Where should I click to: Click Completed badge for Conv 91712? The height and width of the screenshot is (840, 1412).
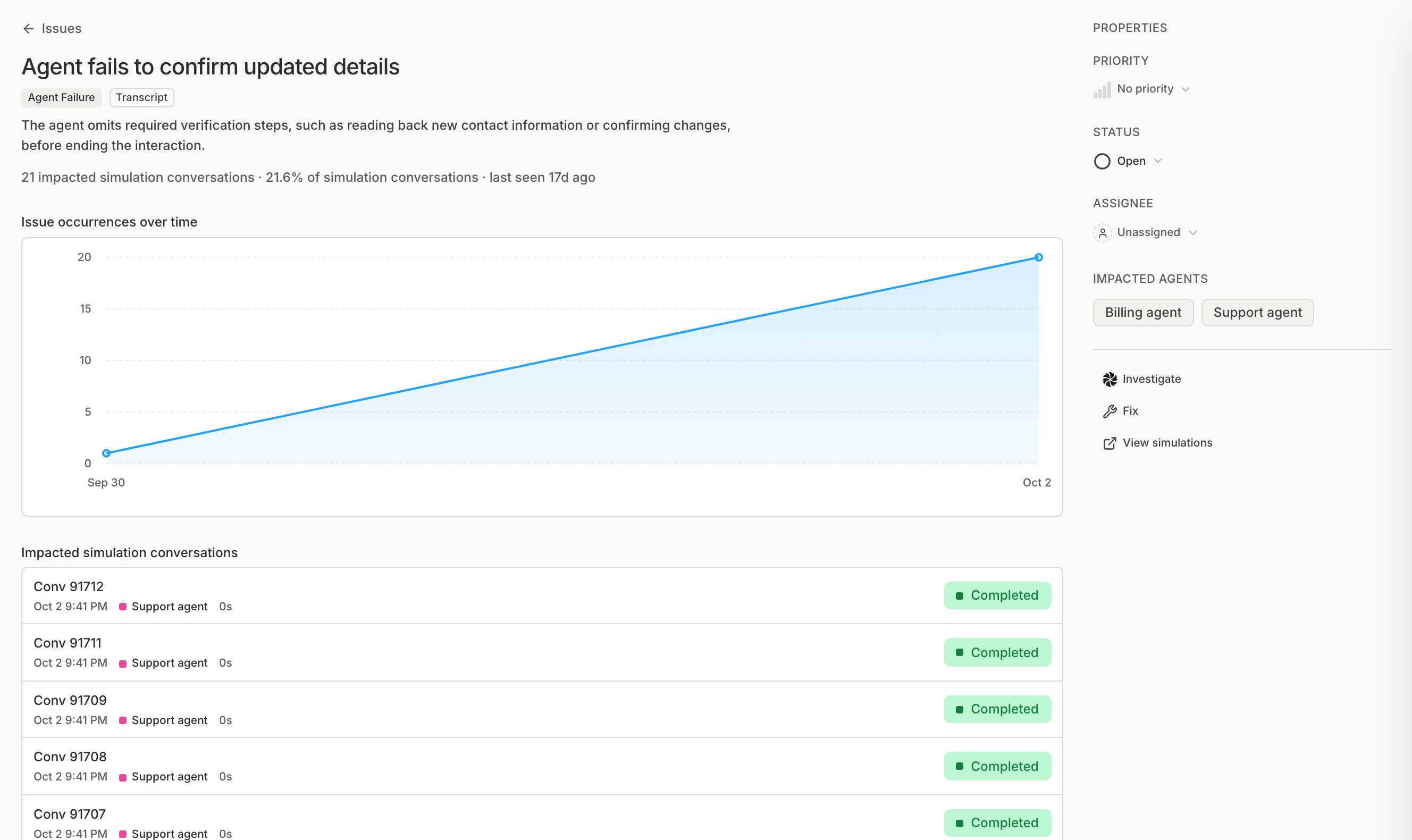[x=997, y=595]
